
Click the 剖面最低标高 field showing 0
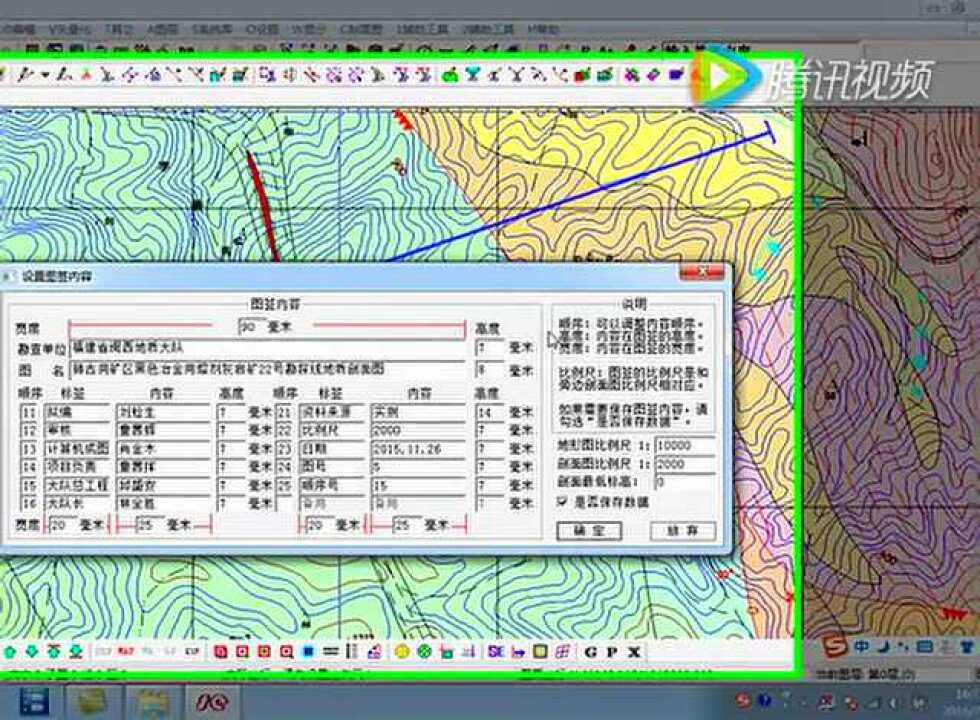click(684, 482)
